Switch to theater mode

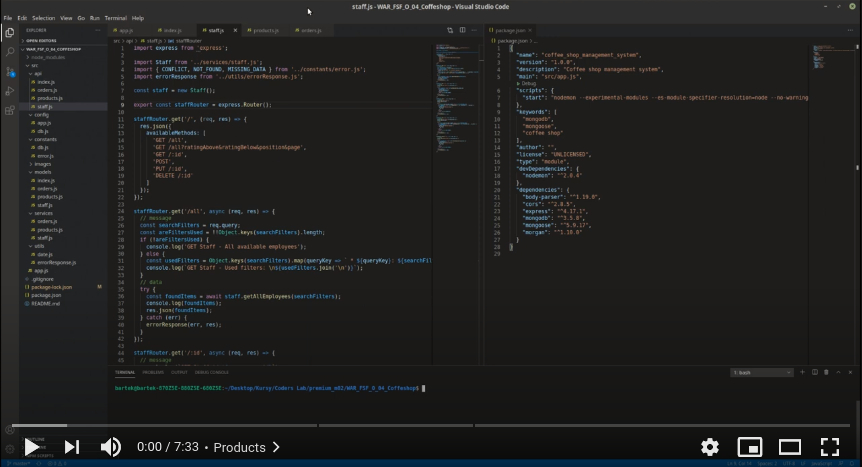pos(790,447)
